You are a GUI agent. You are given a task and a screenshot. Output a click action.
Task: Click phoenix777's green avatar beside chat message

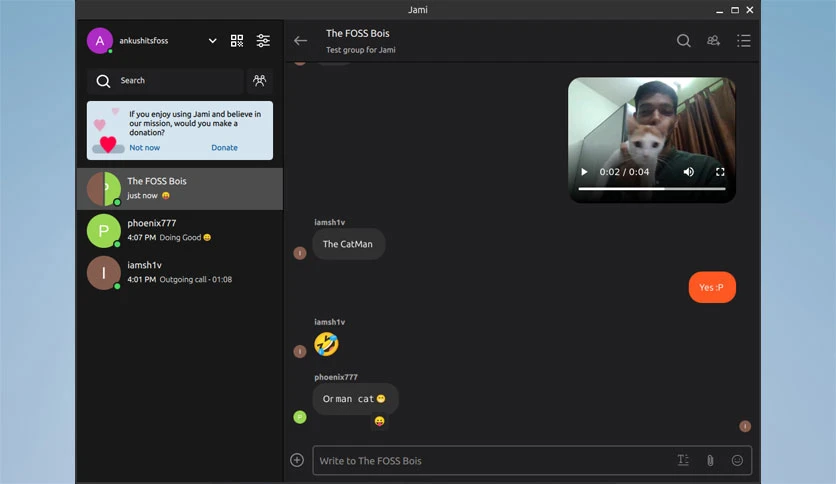(300, 417)
